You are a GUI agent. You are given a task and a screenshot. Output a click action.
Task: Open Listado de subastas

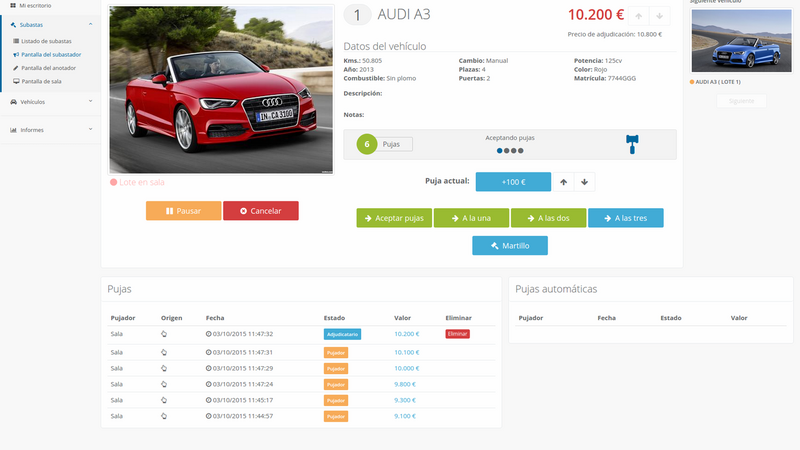(42, 41)
